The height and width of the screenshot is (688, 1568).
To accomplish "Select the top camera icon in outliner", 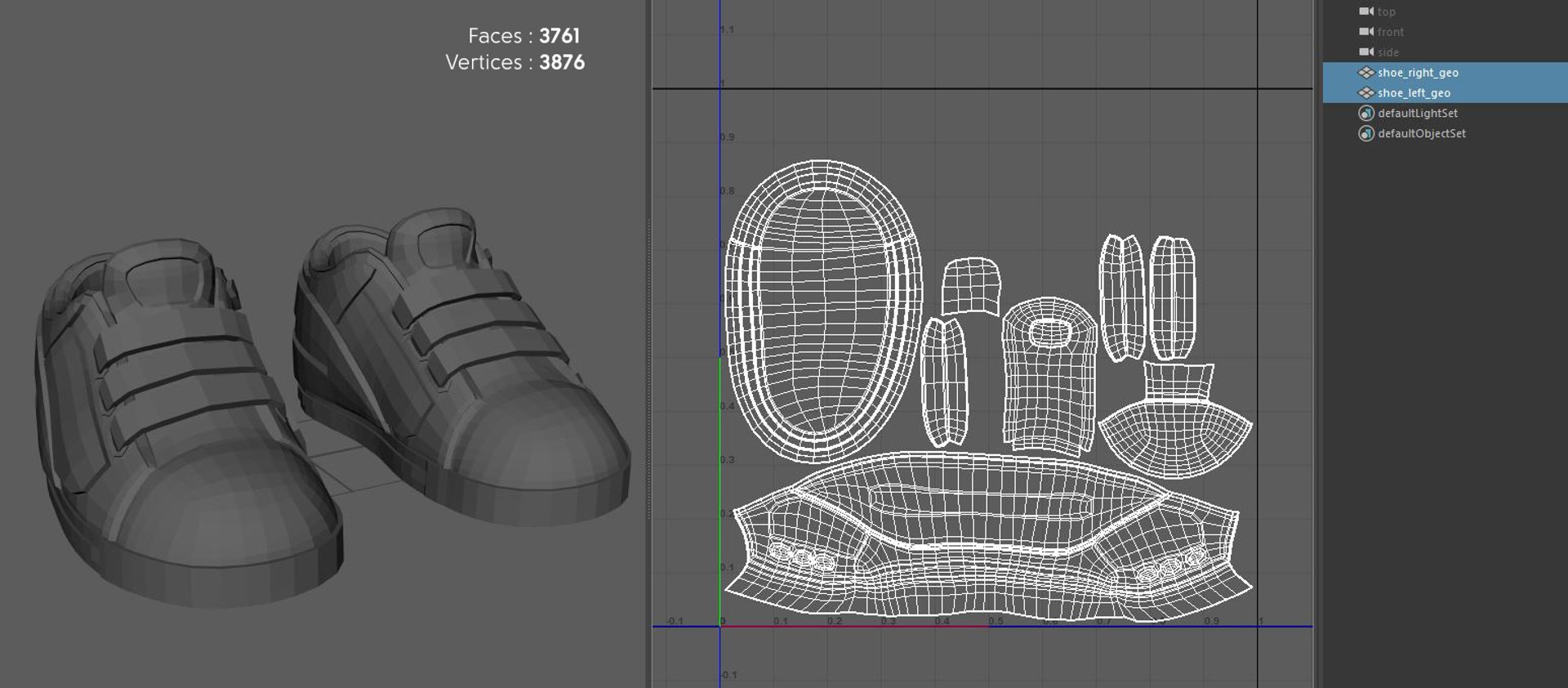I will point(1365,11).
